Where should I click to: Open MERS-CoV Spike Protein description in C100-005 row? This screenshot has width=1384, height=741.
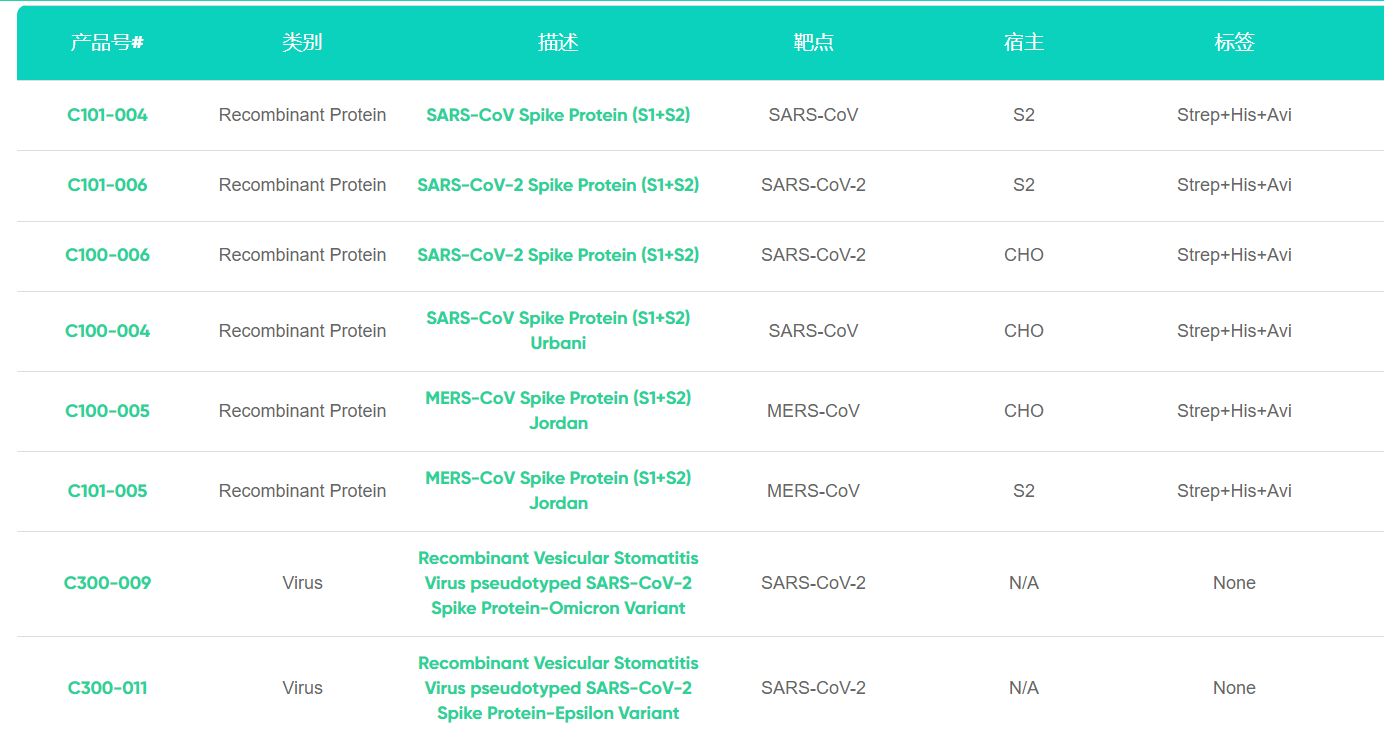point(558,410)
